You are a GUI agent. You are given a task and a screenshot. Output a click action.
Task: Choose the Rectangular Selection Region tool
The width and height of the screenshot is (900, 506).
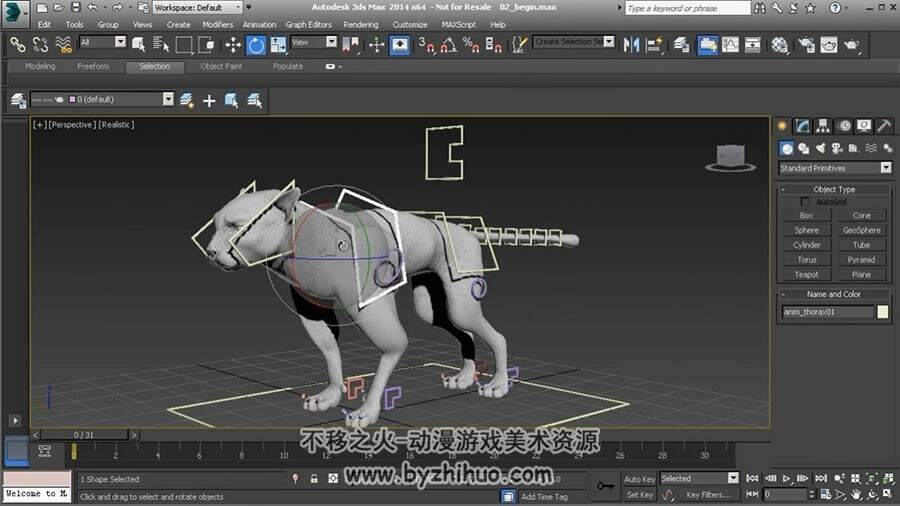click(x=184, y=44)
